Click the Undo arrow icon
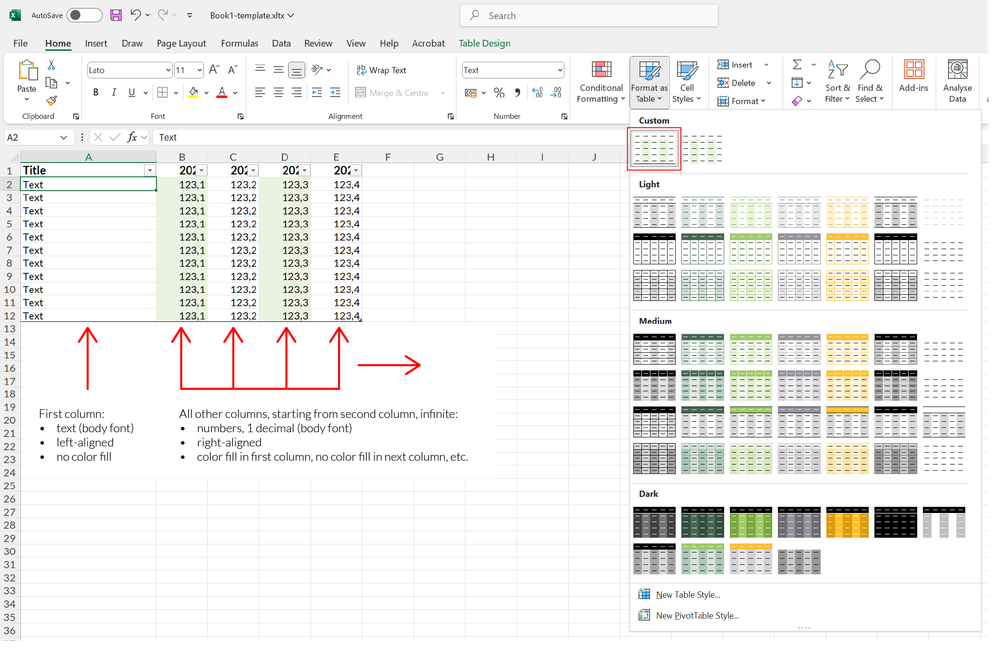The image size is (999, 648). 135,15
